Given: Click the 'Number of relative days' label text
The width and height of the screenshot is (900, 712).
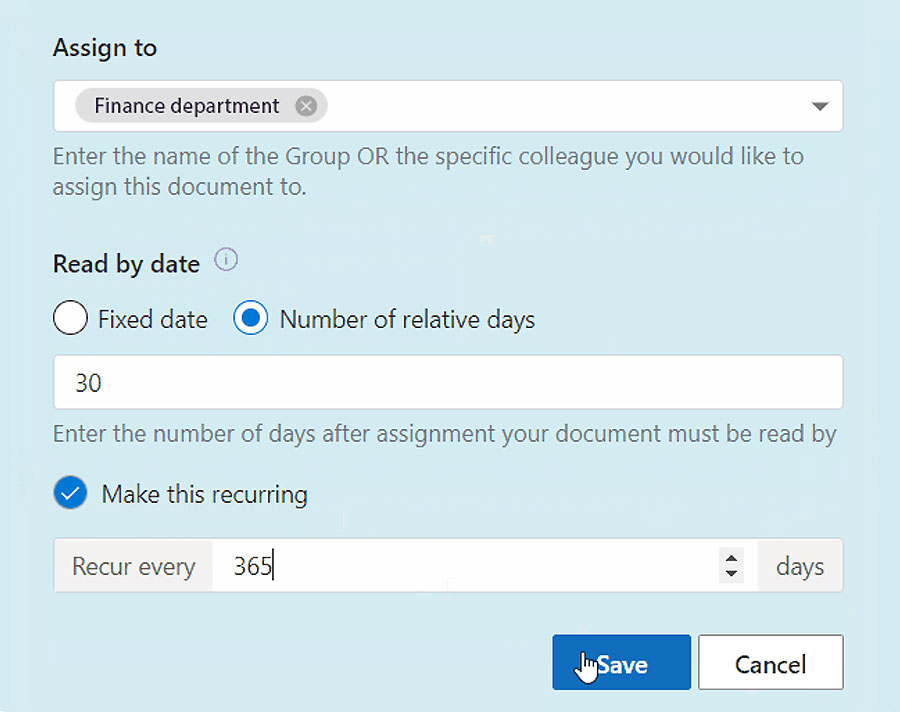Looking at the screenshot, I should point(407,319).
